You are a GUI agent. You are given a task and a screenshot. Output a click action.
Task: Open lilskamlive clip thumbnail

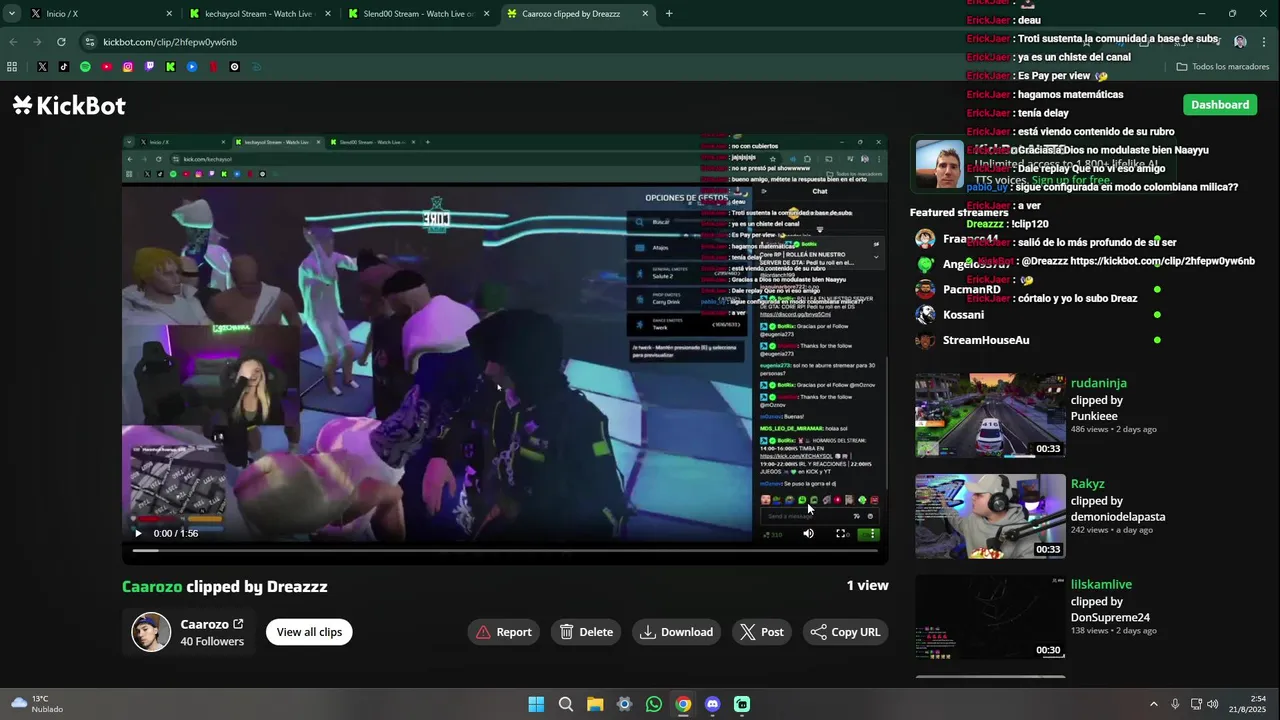(990, 617)
